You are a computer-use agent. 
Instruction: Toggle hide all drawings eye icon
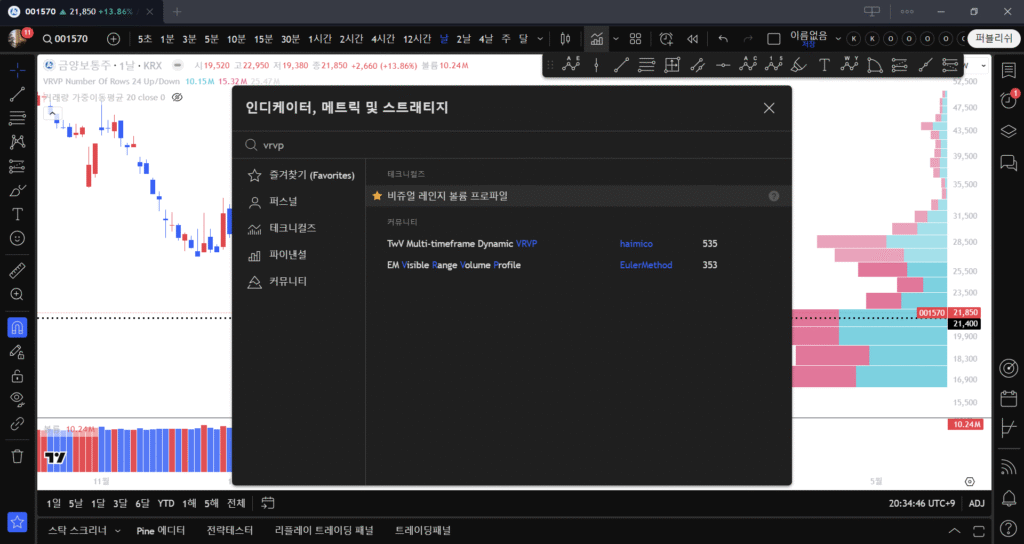click(x=17, y=399)
